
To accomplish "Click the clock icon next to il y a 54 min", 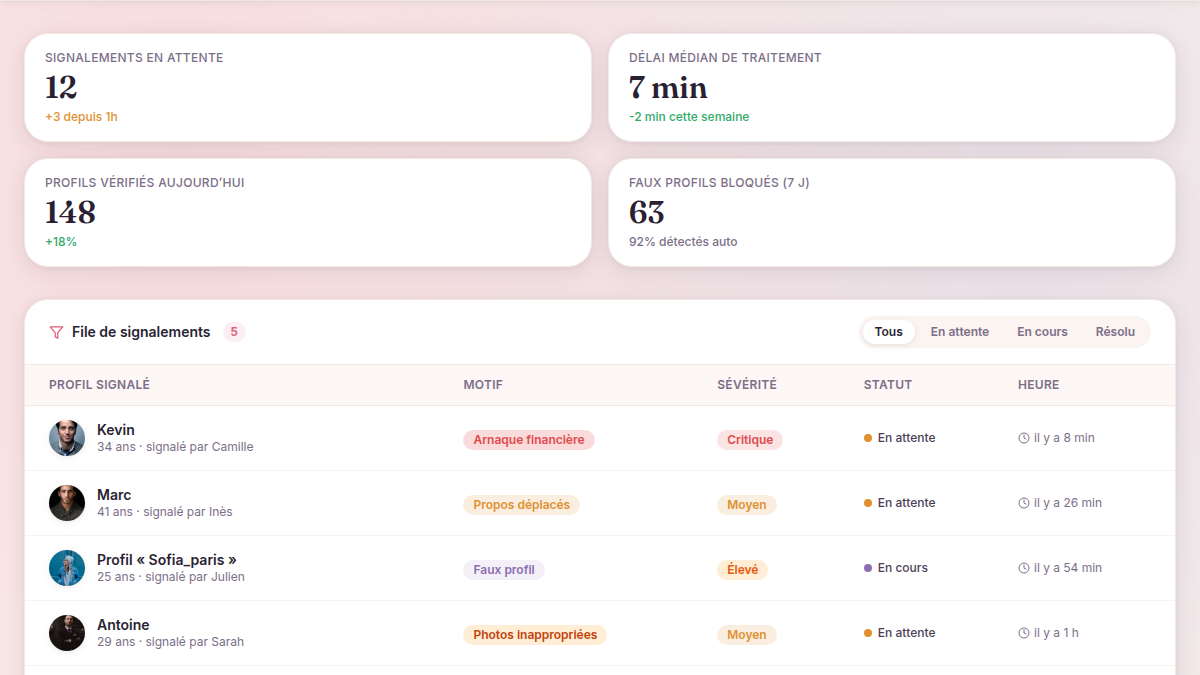I will click(x=1024, y=568).
